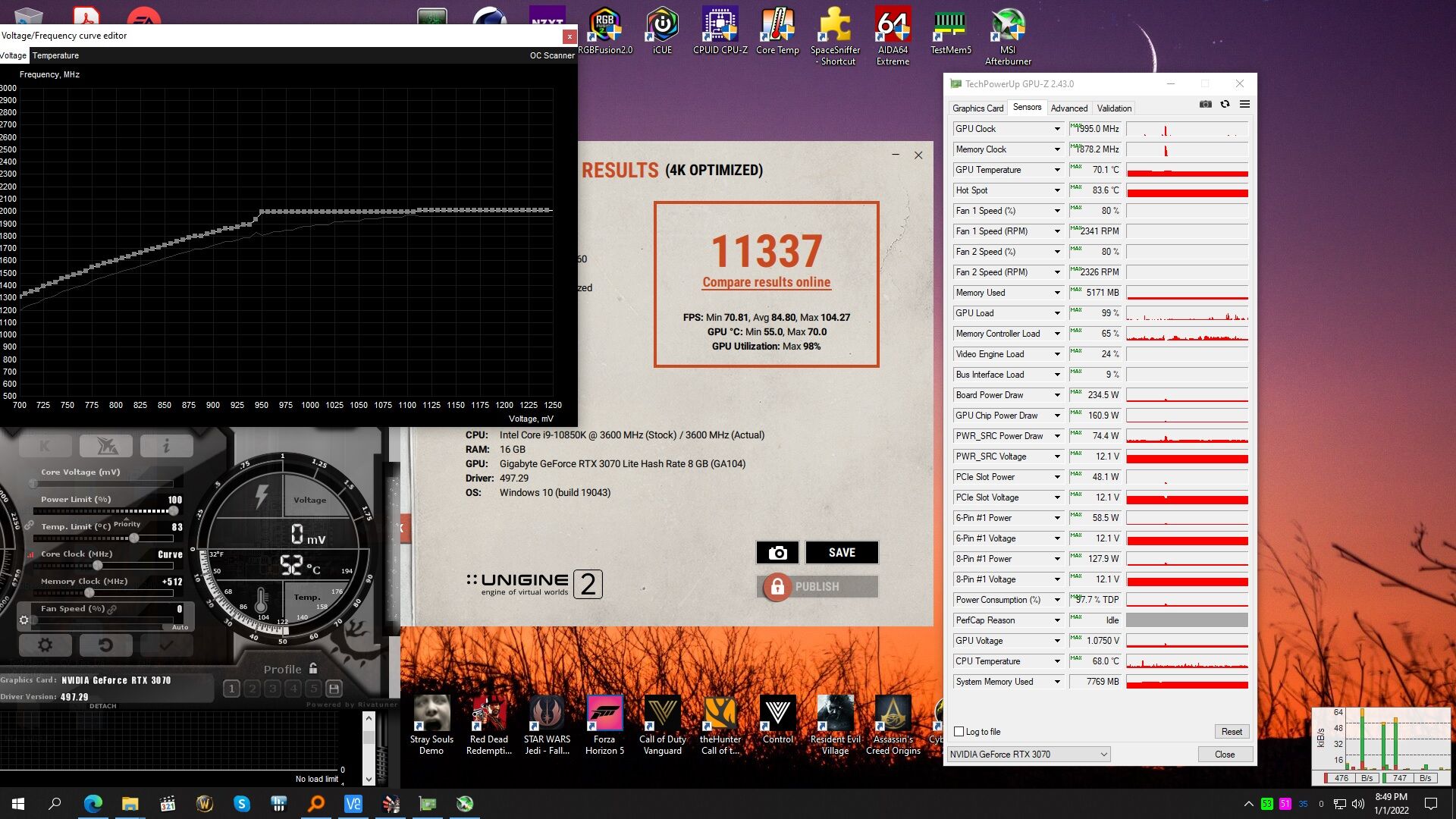Click the Afterburner save profile floppy icon
The width and height of the screenshot is (1456, 819).
tap(334, 689)
